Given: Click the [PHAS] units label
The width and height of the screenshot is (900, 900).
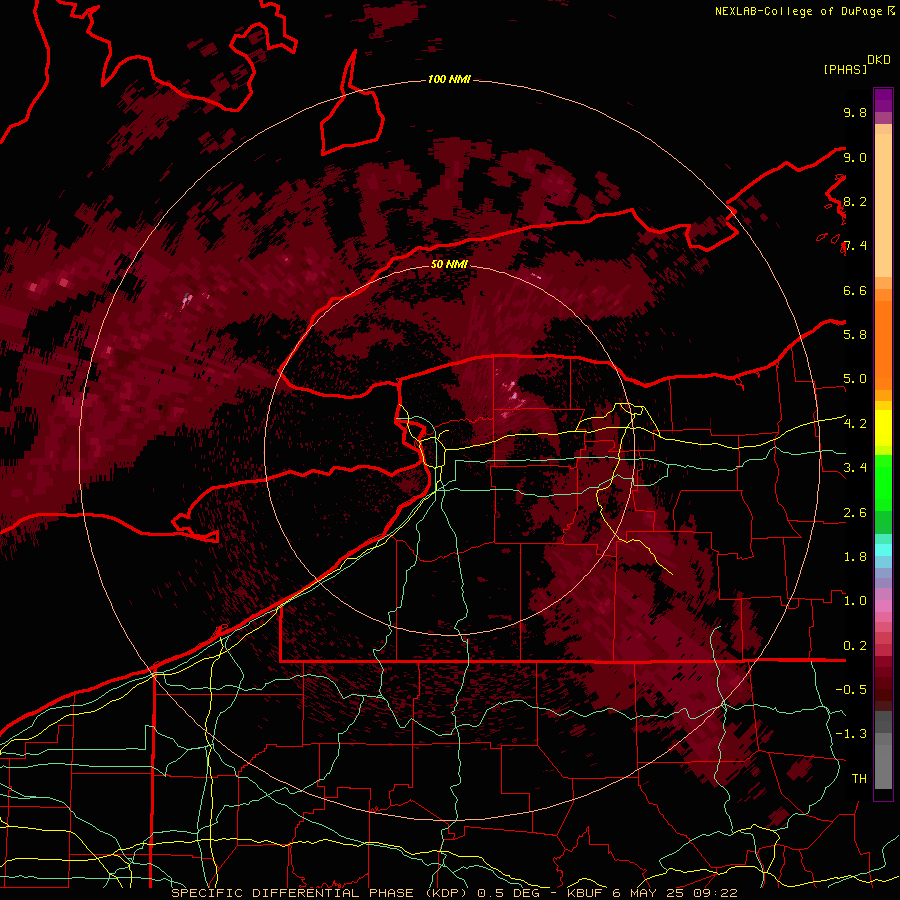Looking at the screenshot, I should (x=845, y=69).
